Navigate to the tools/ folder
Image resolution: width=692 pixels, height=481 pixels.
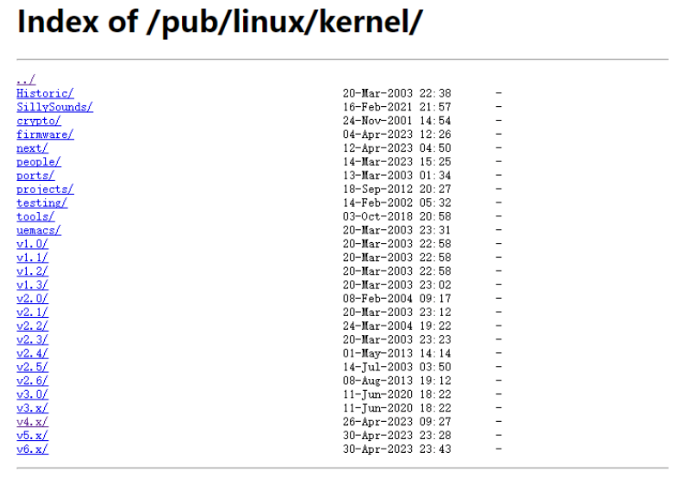coord(35,216)
